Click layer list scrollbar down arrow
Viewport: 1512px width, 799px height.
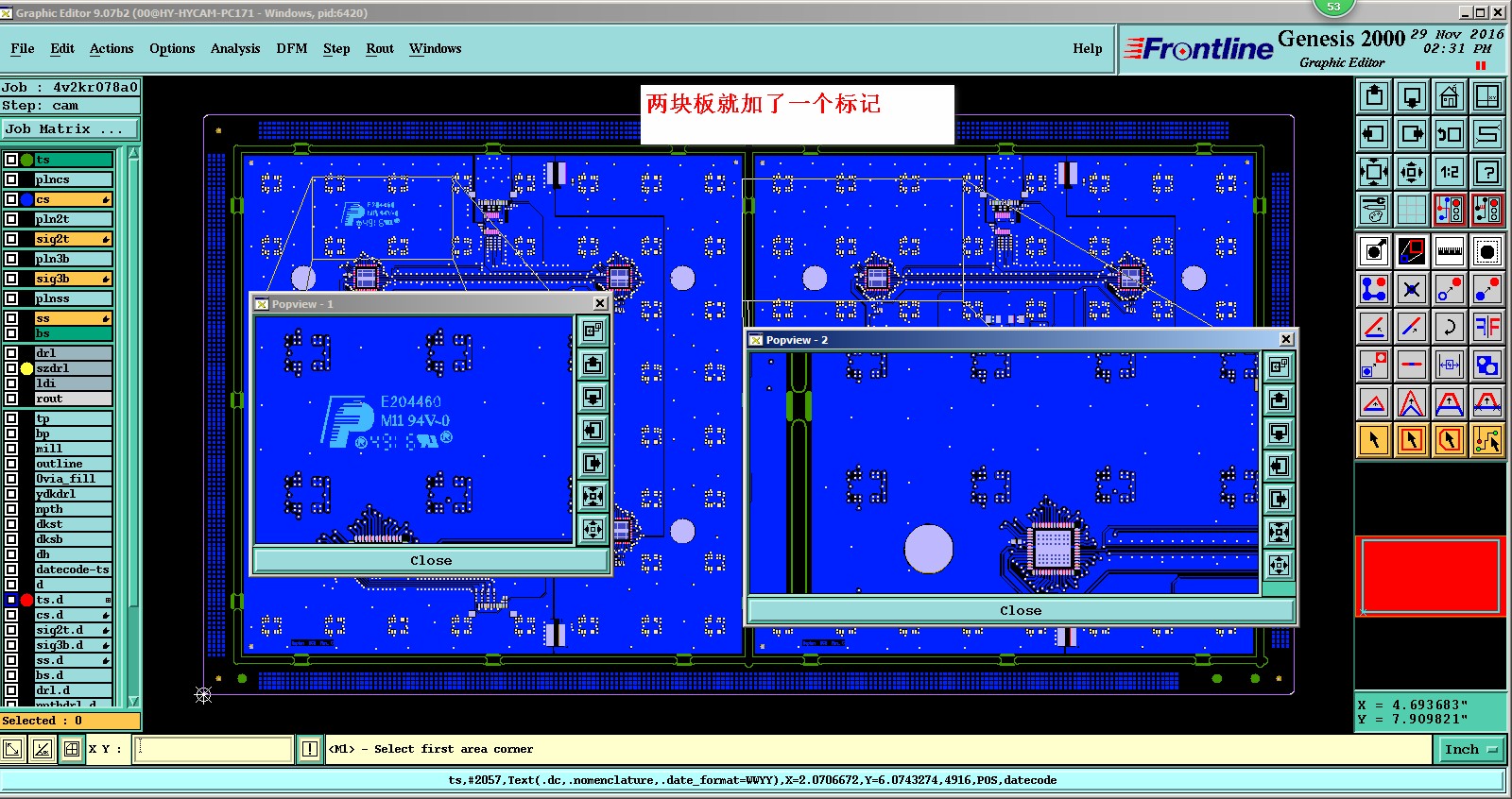click(133, 700)
